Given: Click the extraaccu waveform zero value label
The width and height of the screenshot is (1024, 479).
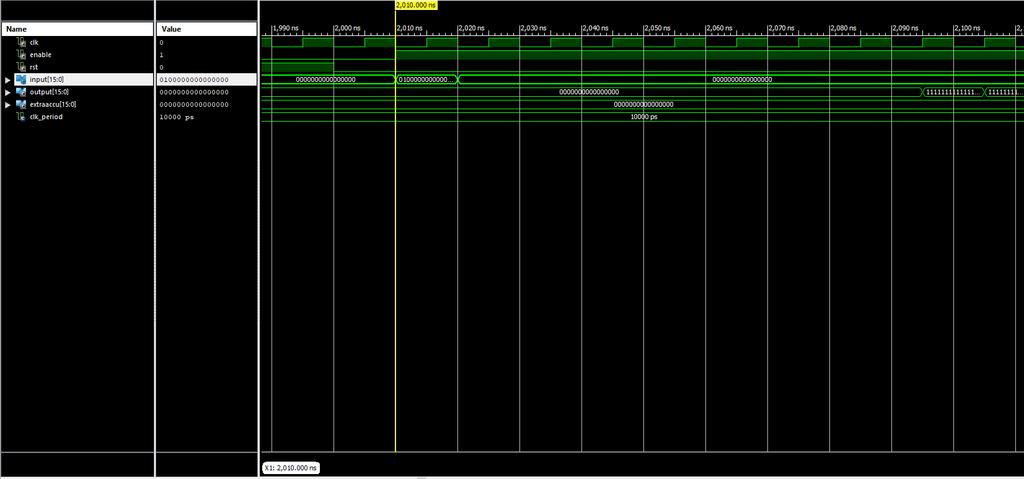Looking at the screenshot, I should [x=643, y=105].
